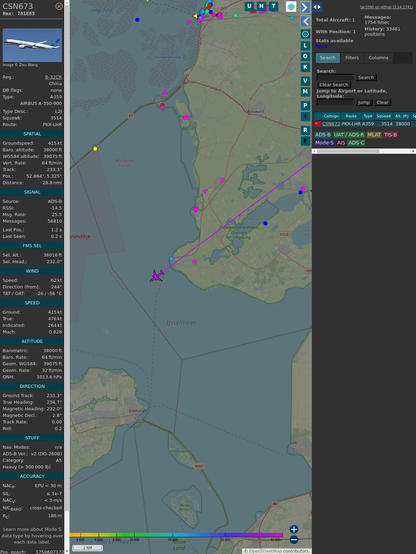This screenshot has height=554, width=416.
Task: Toggle sidebar width with double-arrow icon
Action: coord(317,7)
